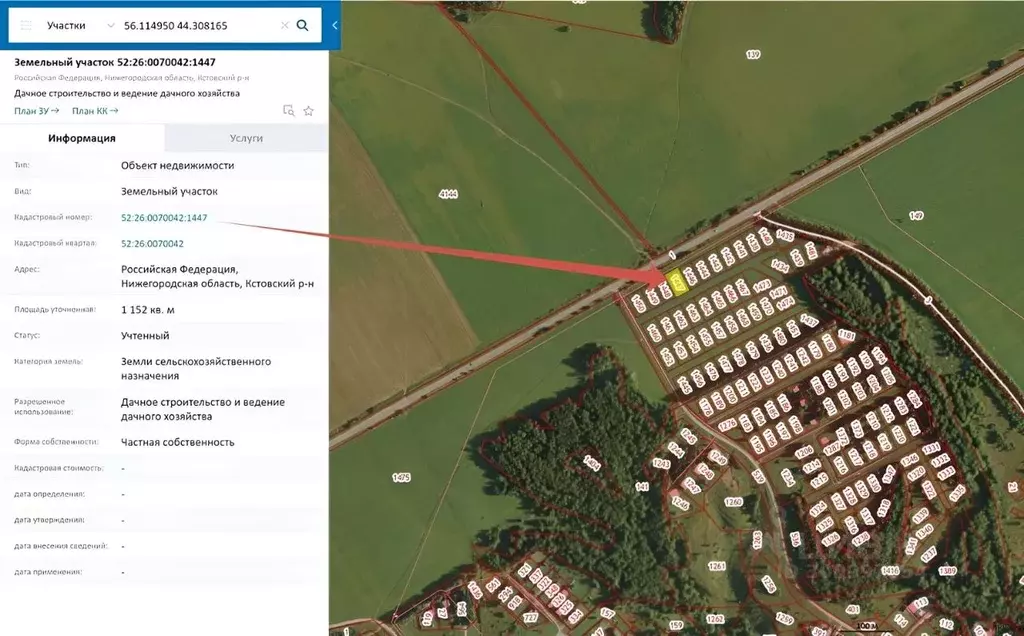The image size is (1024, 636).
Task: Select the Тип value Объект недвижимости
Action: coord(178,165)
